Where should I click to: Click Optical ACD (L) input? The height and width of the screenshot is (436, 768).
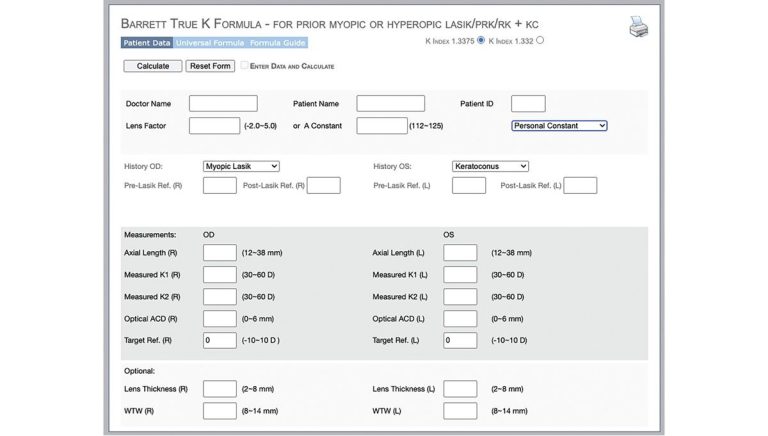point(460,318)
